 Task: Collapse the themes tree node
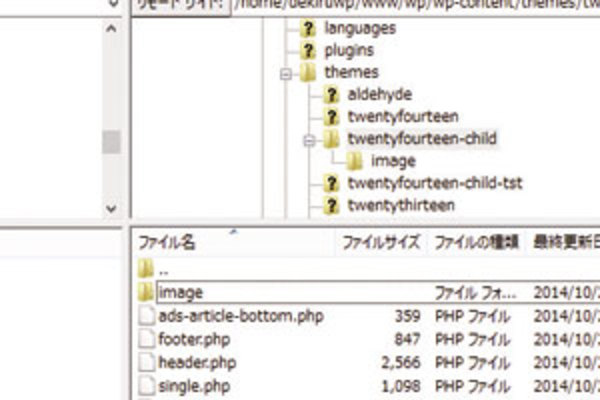[x=286, y=74]
